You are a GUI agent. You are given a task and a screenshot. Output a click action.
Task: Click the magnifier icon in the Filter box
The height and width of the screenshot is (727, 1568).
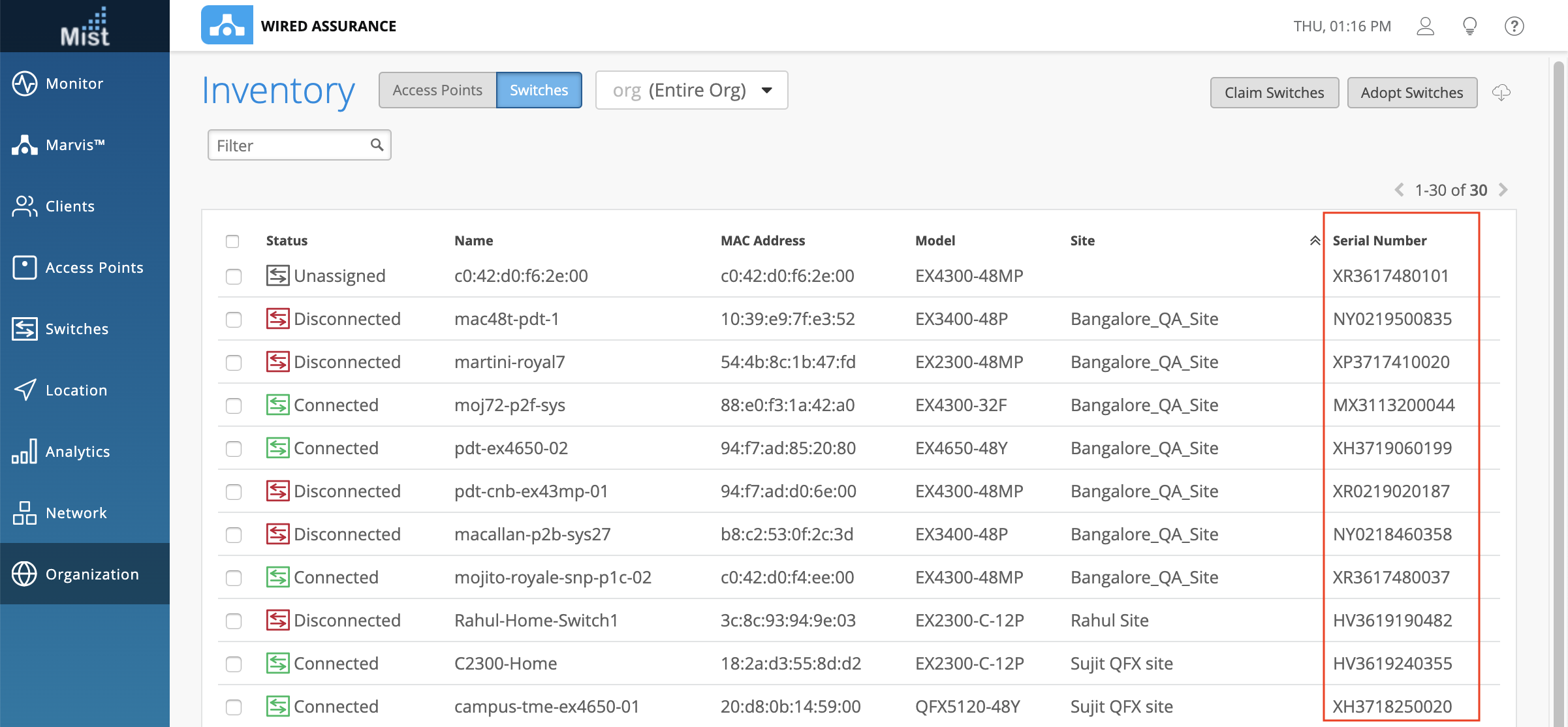pyautogui.click(x=377, y=145)
